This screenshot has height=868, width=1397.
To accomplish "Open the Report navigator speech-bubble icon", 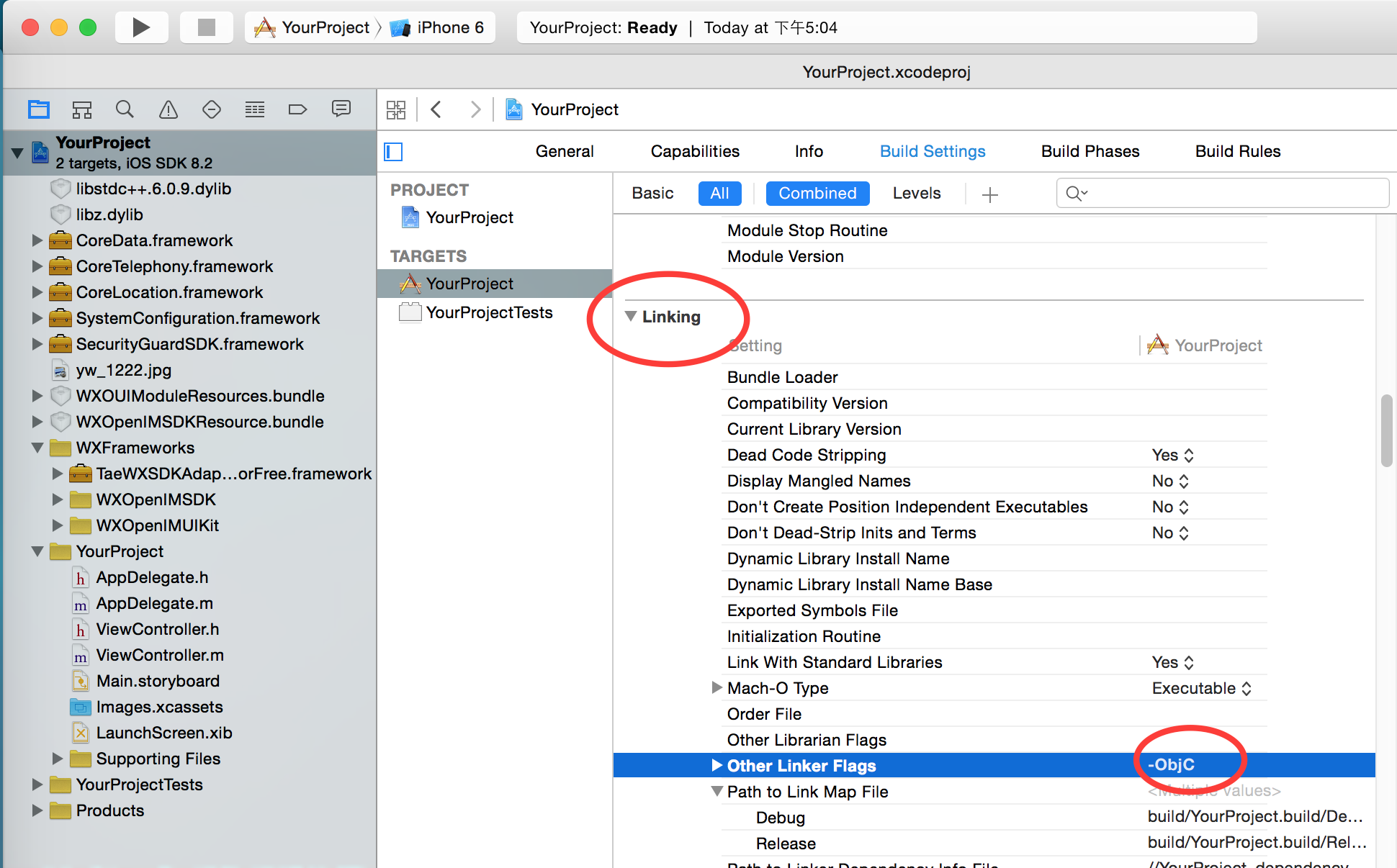I will point(341,109).
